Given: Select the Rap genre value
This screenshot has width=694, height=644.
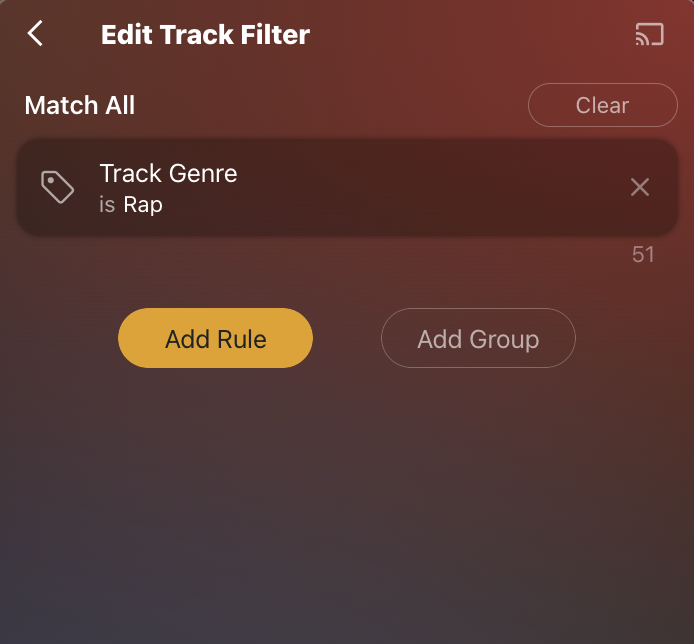Looking at the screenshot, I should tap(143, 205).
